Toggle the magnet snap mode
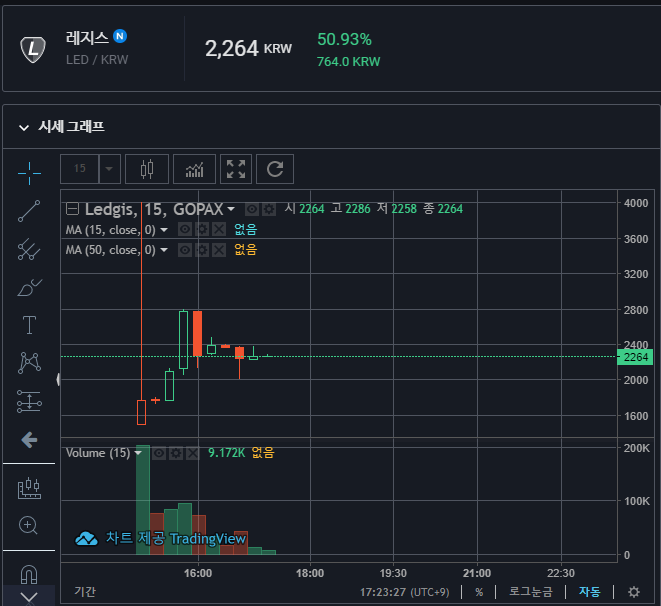 (x=29, y=574)
